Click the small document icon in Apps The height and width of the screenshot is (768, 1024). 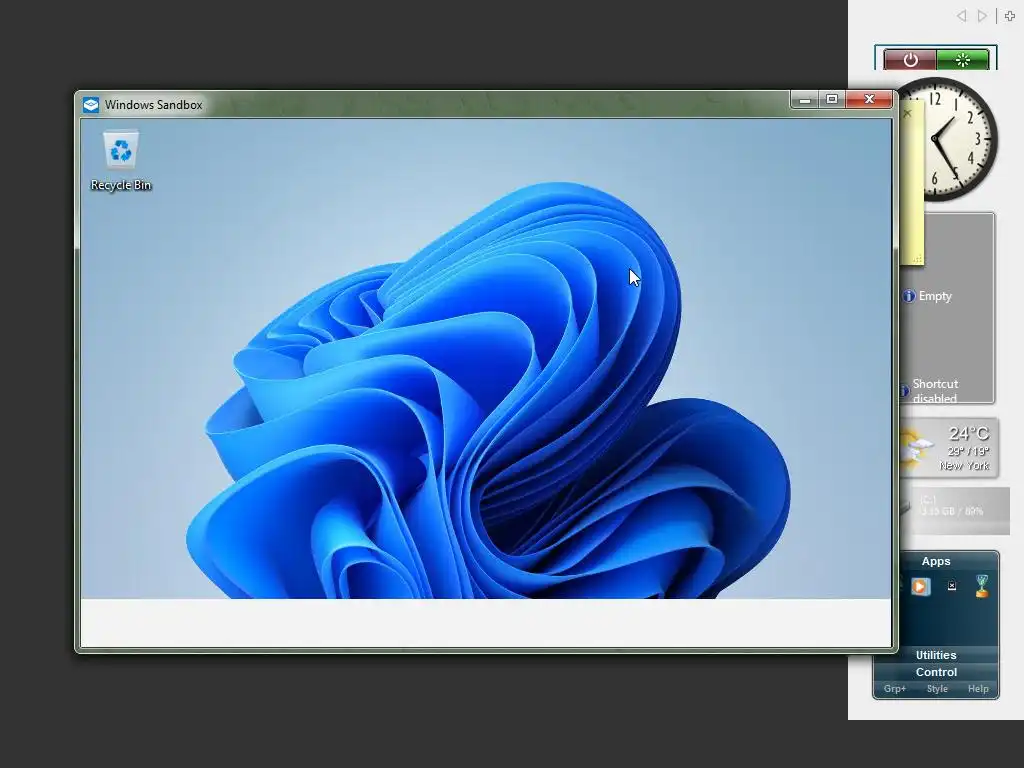click(952, 586)
